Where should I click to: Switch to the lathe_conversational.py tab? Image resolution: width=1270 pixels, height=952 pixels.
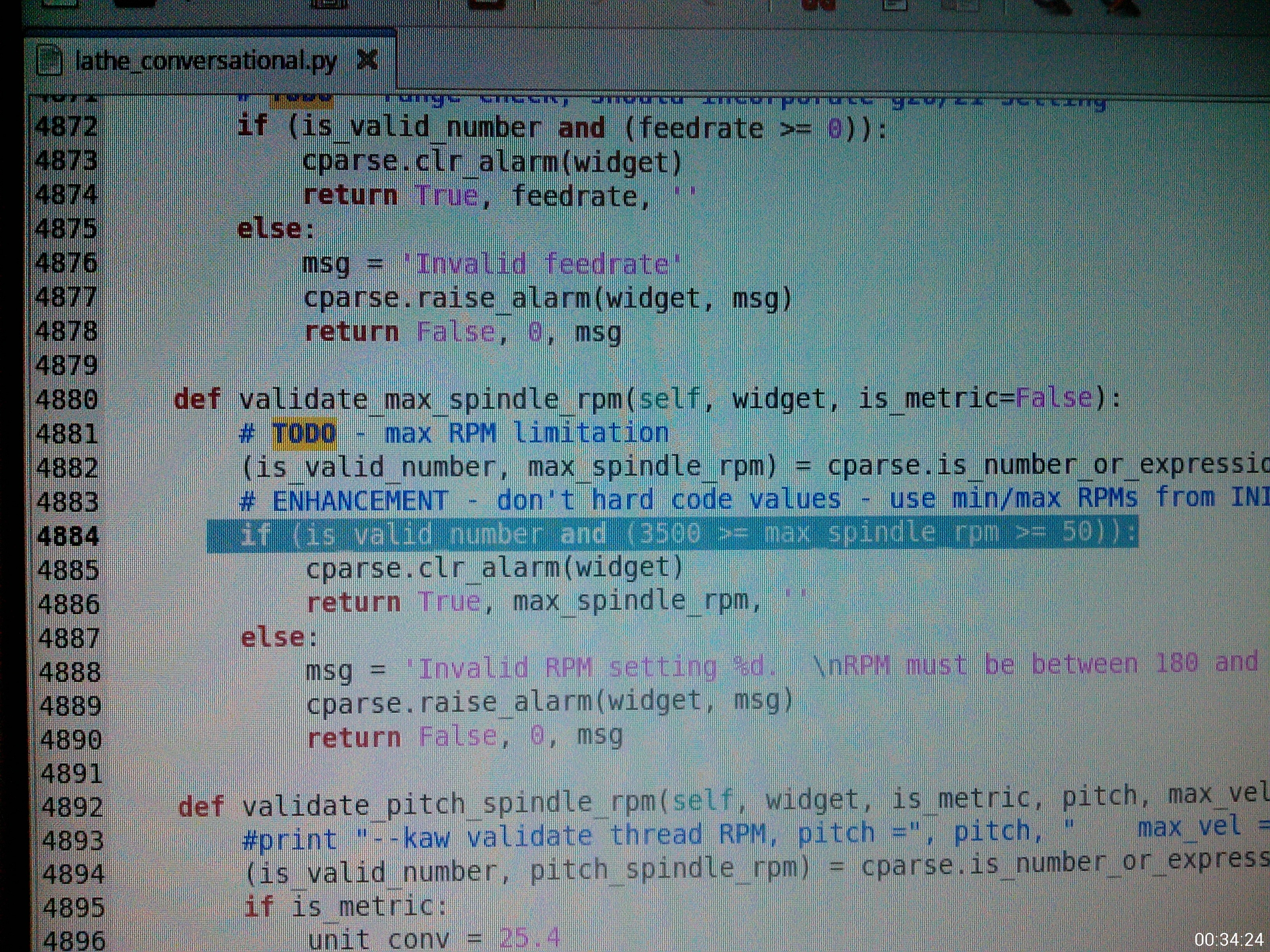click(205, 61)
